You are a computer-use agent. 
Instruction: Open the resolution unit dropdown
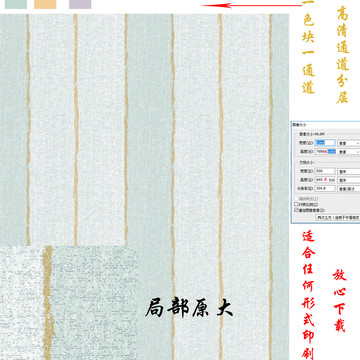coord(349,189)
